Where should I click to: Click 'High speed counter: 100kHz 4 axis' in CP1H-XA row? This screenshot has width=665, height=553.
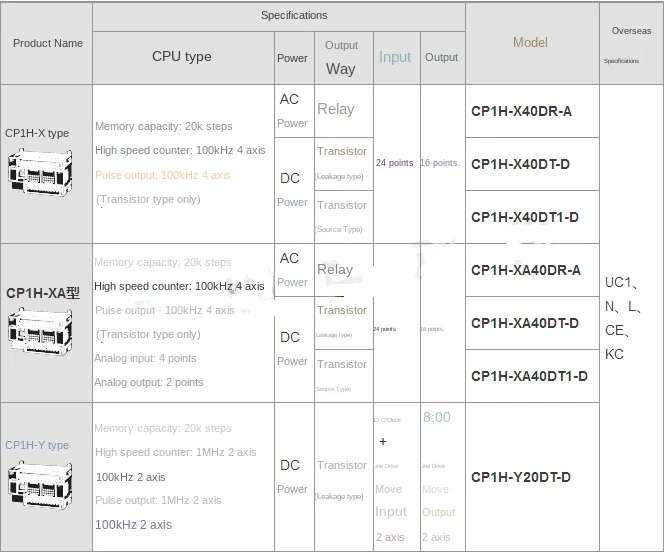pyautogui.click(x=179, y=286)
